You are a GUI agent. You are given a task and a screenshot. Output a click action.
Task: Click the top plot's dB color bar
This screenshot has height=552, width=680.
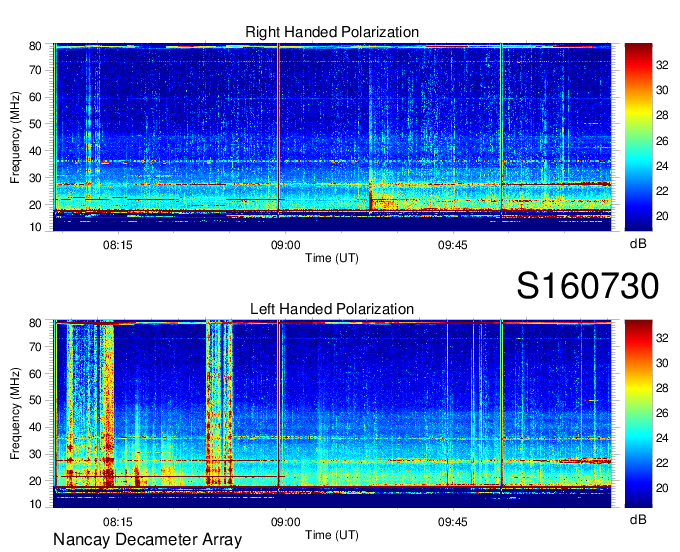point(638,137)
